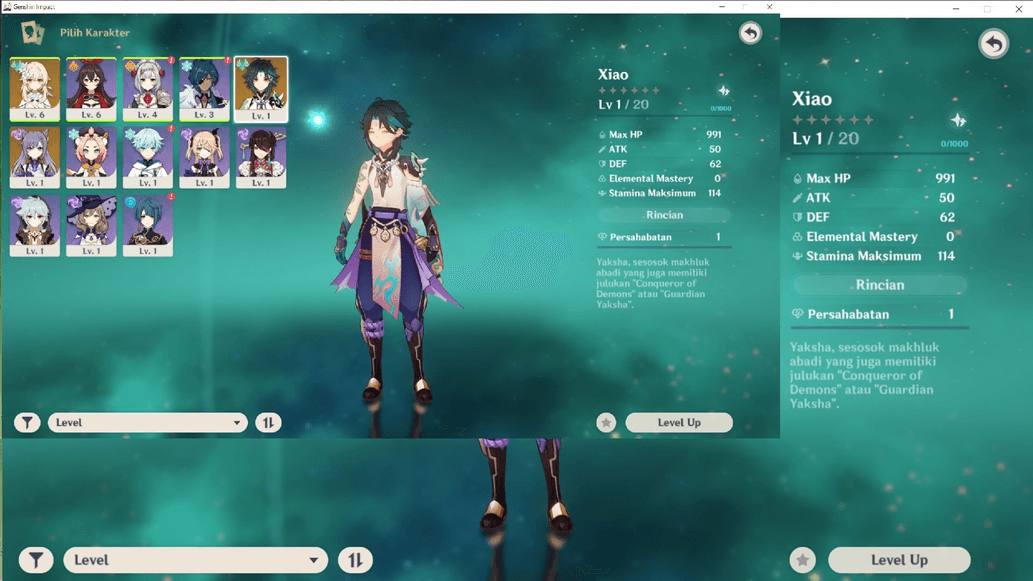1033x581 pixels.
Task: Choose Kaeya's Lv. 3 character portrait
Action: 204,90
